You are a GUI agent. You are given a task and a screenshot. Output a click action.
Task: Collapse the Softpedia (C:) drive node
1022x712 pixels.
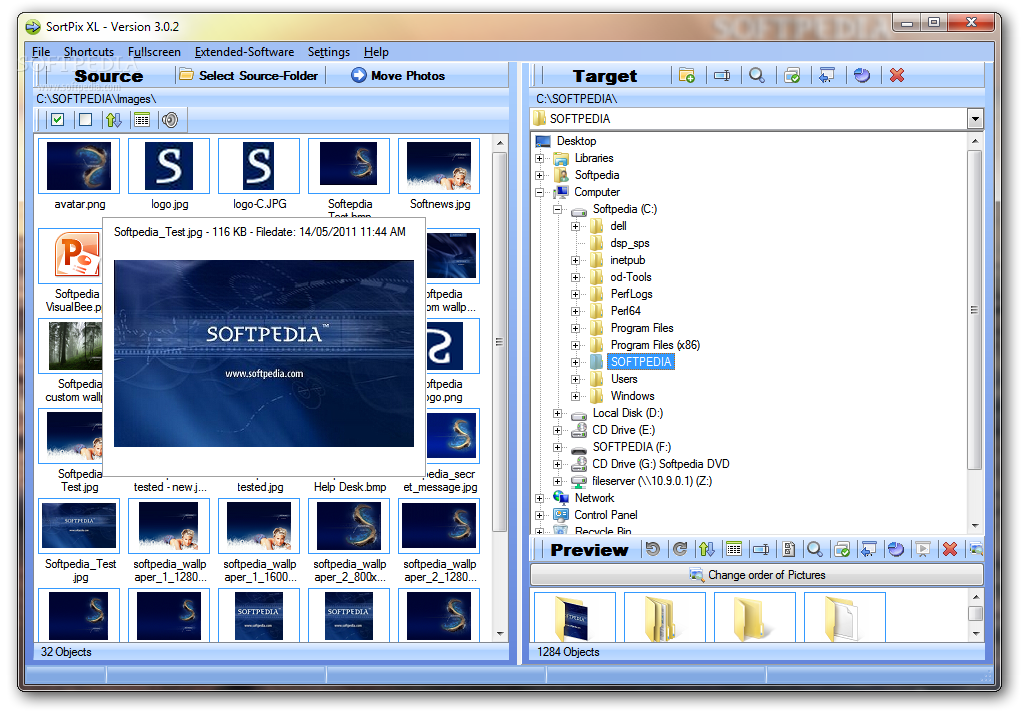pos(557,209)
